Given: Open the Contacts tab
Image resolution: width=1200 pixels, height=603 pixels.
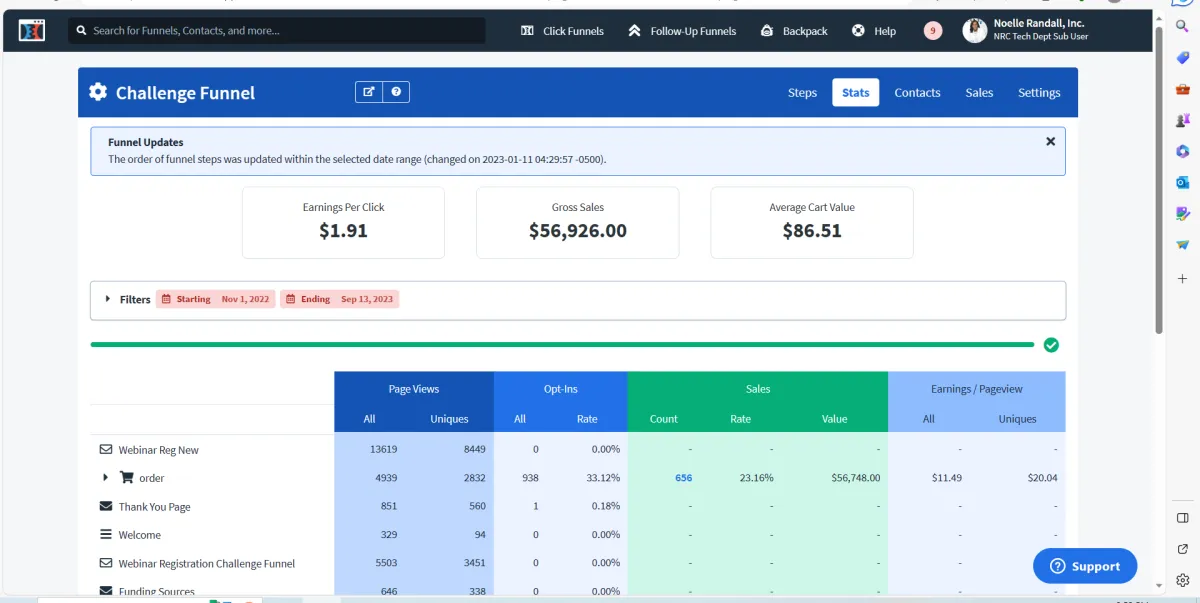Looking at the screenshot, I should (x=917, y=93).
